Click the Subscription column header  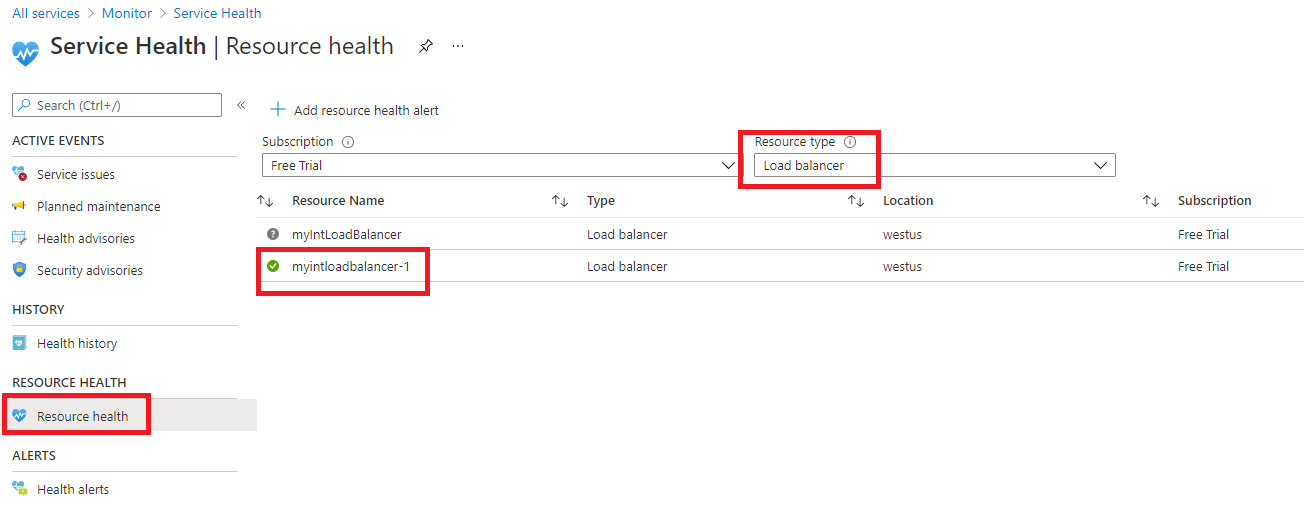point(1215,201)
